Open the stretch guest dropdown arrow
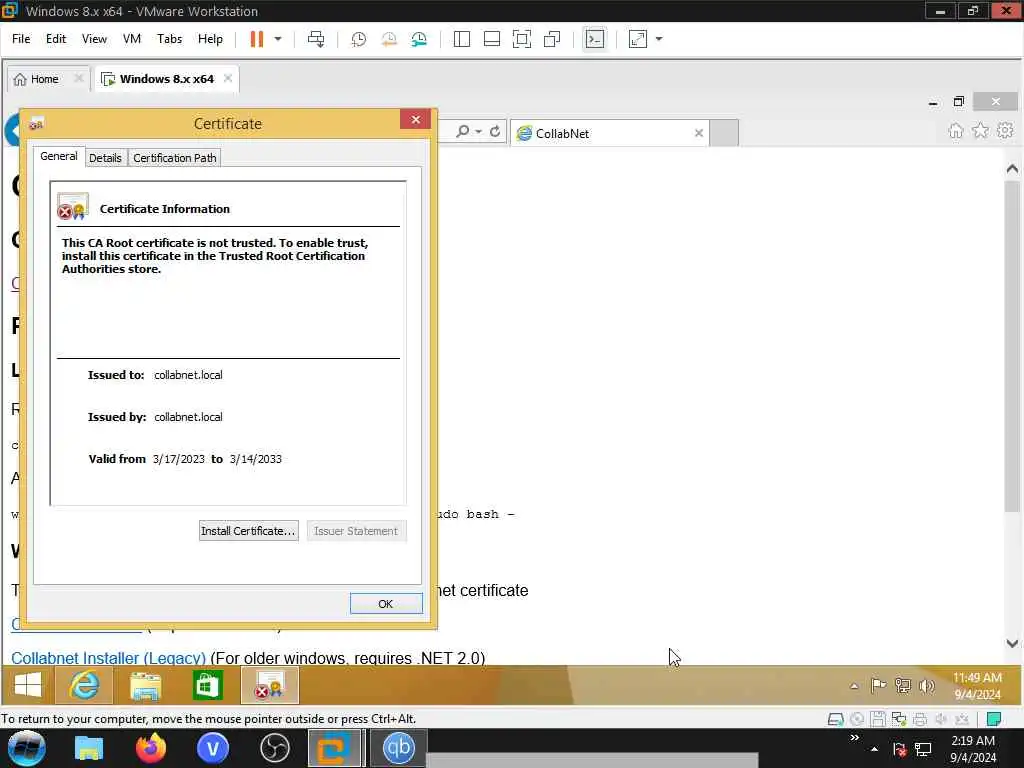Viewport: 1024px width, 768px height. click(x=659, y=39)
